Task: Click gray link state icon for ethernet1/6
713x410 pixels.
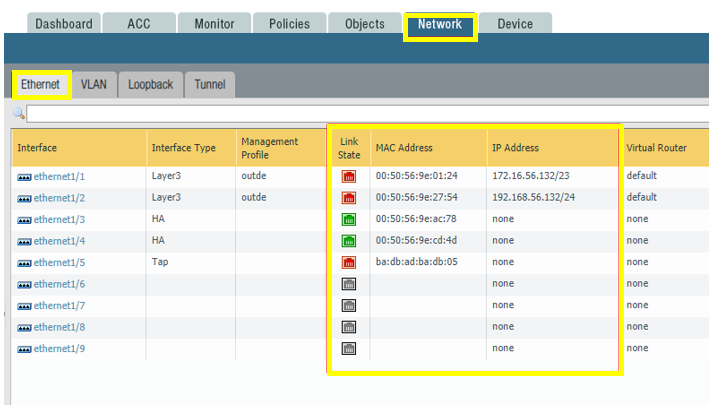Action: [349, 284]
